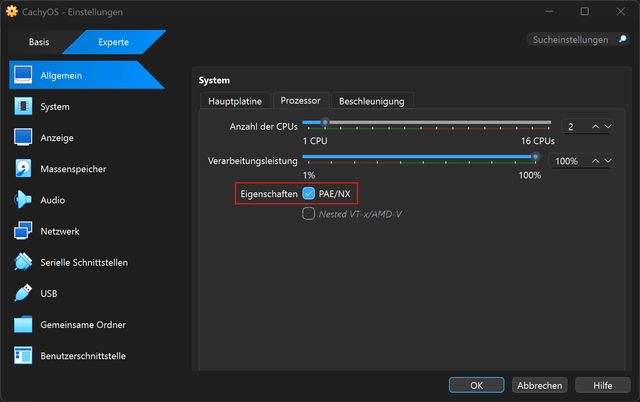Click the search magnifier icon
The width and height of the screenshot is (640, 402).
point(623,39)
